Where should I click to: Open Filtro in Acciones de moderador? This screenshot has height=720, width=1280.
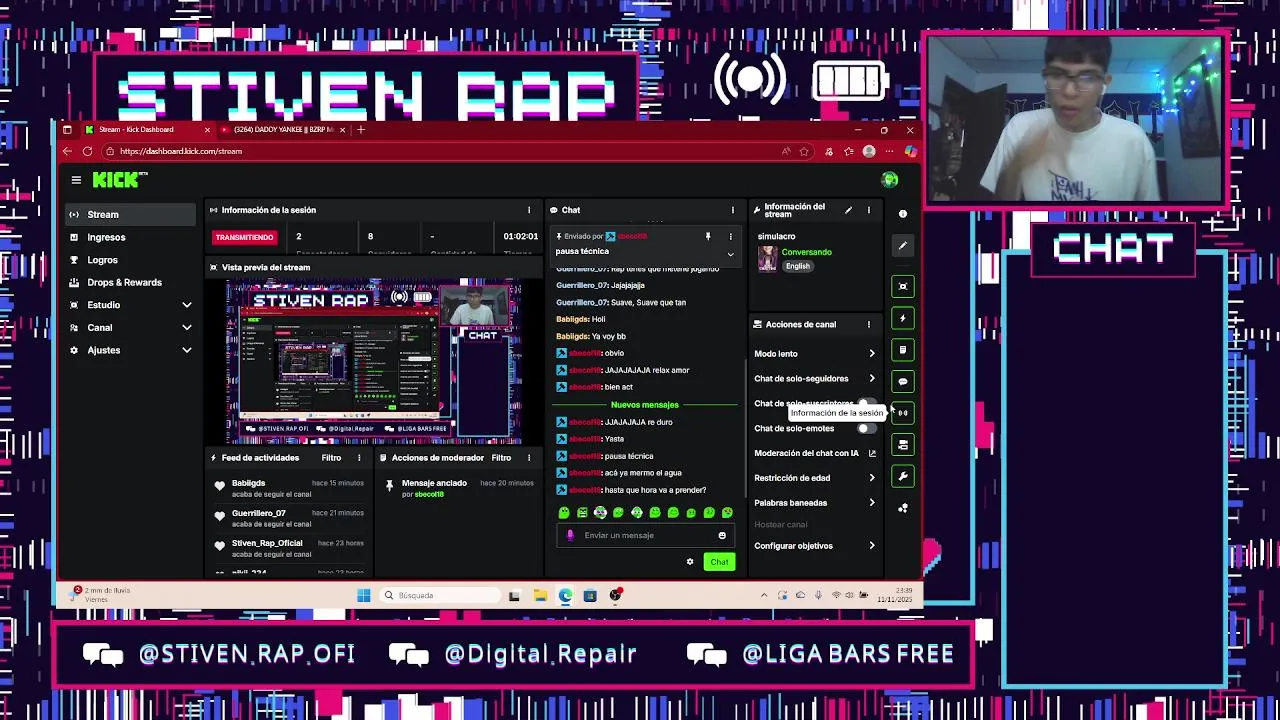[x=501, y=458]
